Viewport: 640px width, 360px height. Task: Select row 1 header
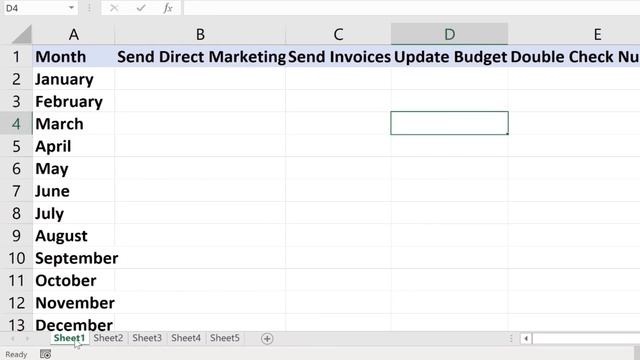[x=16, y=56]
